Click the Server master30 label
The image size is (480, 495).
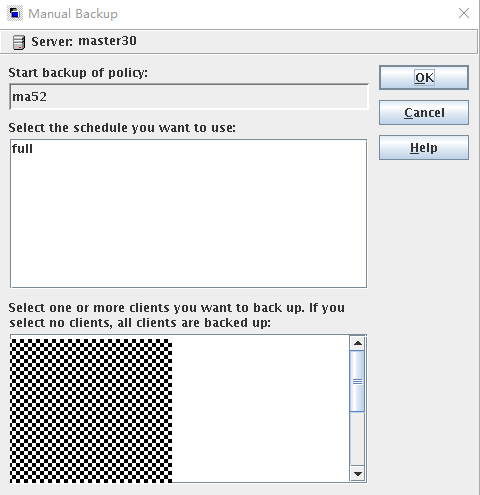tap(84, 41)
